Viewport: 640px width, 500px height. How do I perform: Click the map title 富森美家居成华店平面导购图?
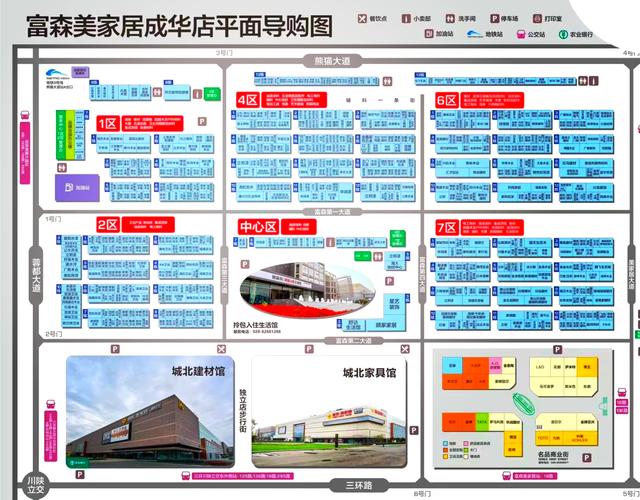pyautogui.click(x=180, y=25)
